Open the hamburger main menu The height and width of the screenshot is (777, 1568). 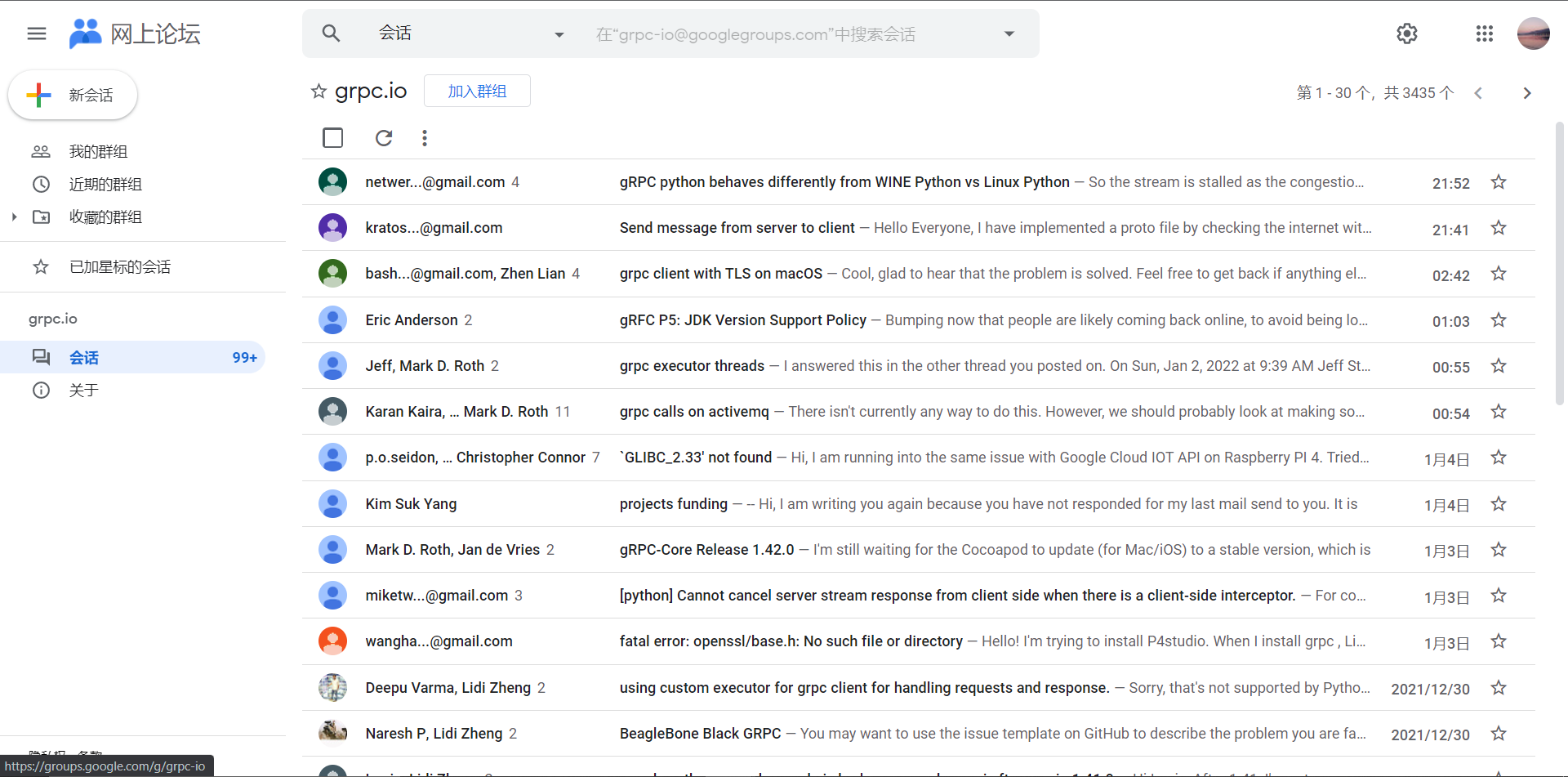tap(37, 33)
